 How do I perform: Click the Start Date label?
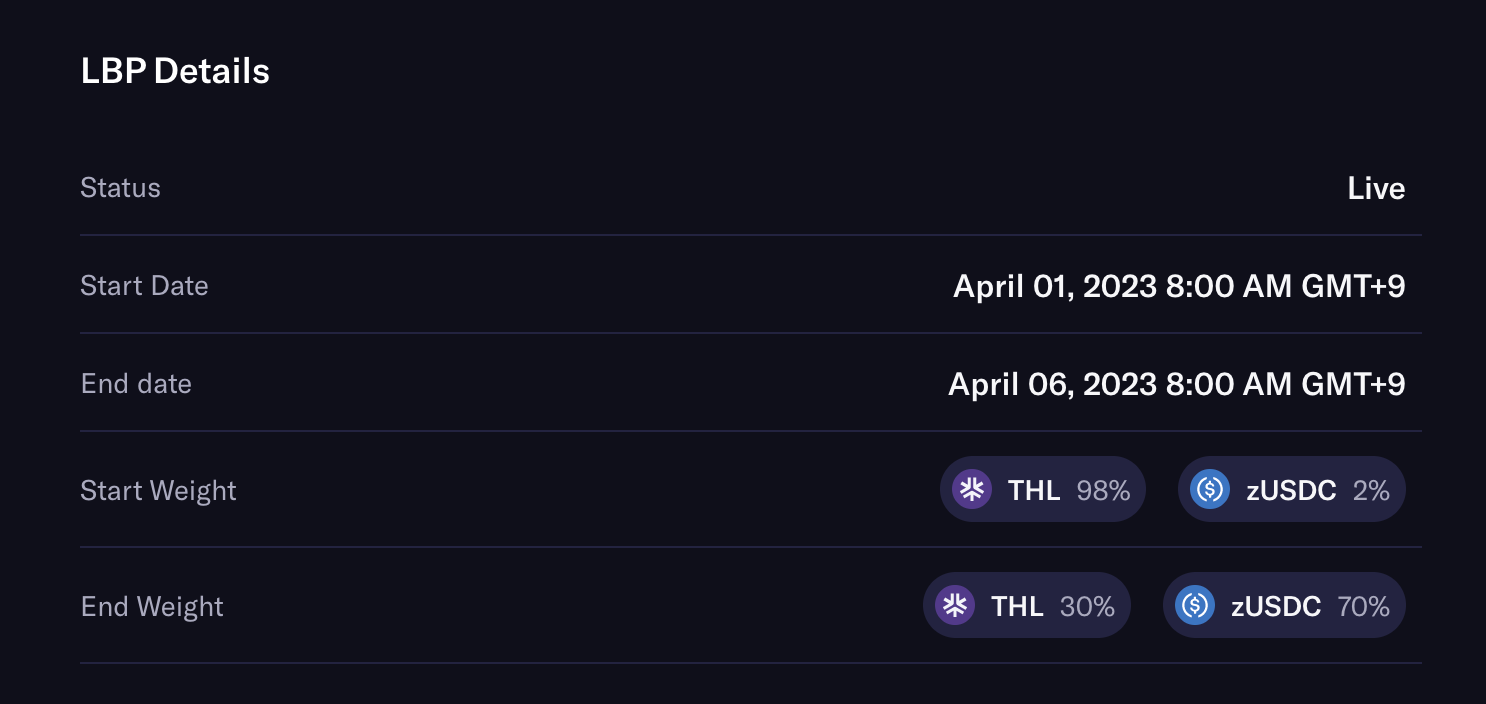pos(144,286)
